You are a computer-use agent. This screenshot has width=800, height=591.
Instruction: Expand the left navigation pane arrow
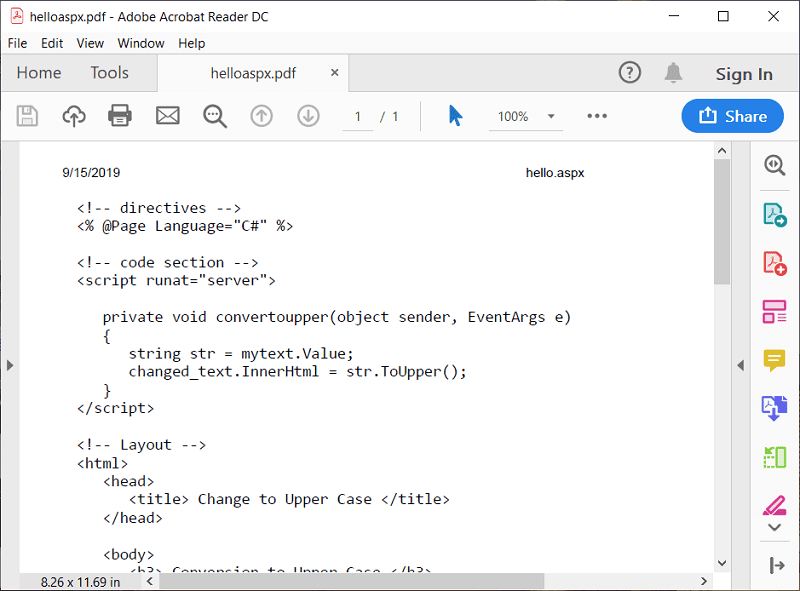click(10, 365)
